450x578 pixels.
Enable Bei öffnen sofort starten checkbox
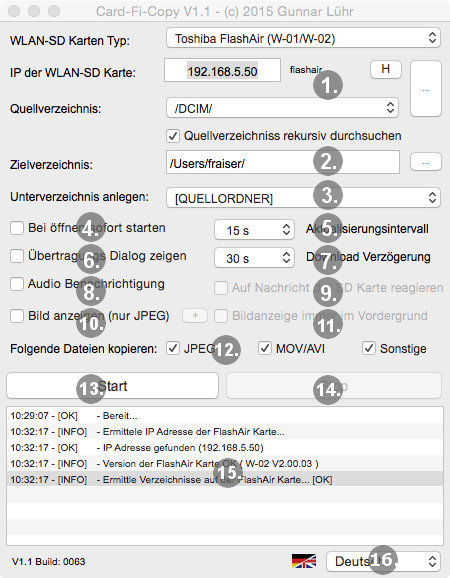pos(17,228)
